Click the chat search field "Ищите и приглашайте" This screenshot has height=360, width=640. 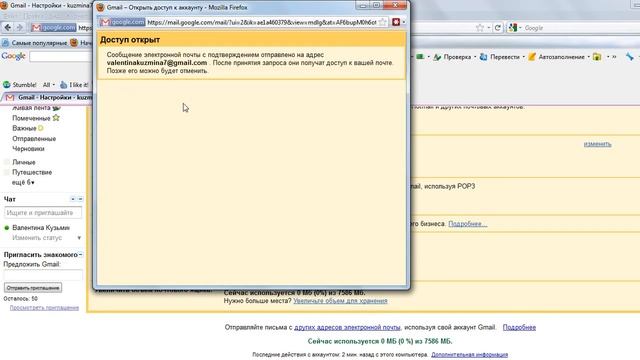(43, 213)
